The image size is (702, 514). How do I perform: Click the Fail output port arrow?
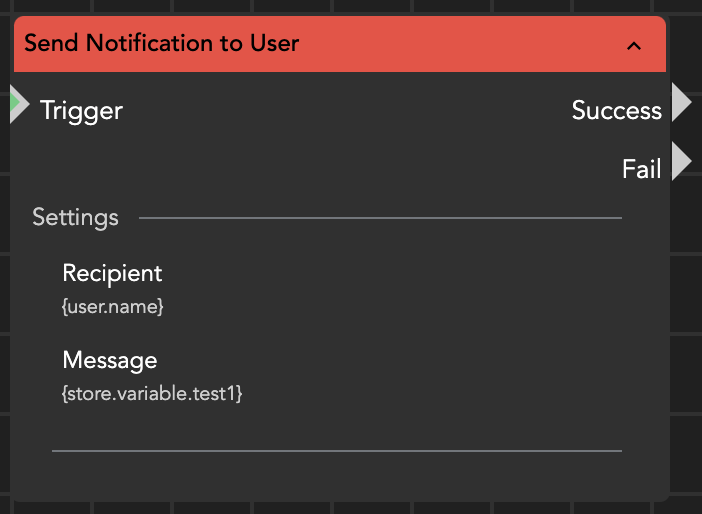click(681, 162)
